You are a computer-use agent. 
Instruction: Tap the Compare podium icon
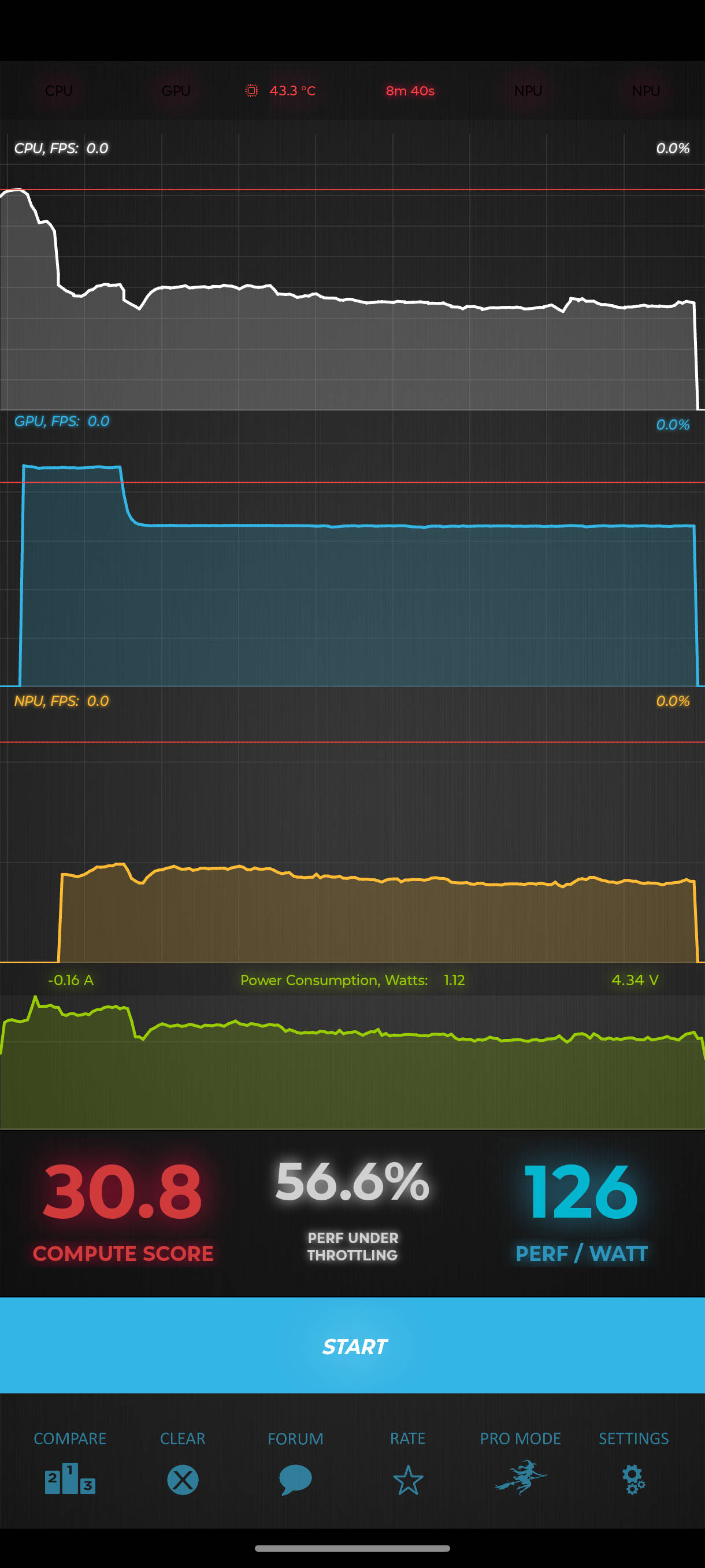70,1478
